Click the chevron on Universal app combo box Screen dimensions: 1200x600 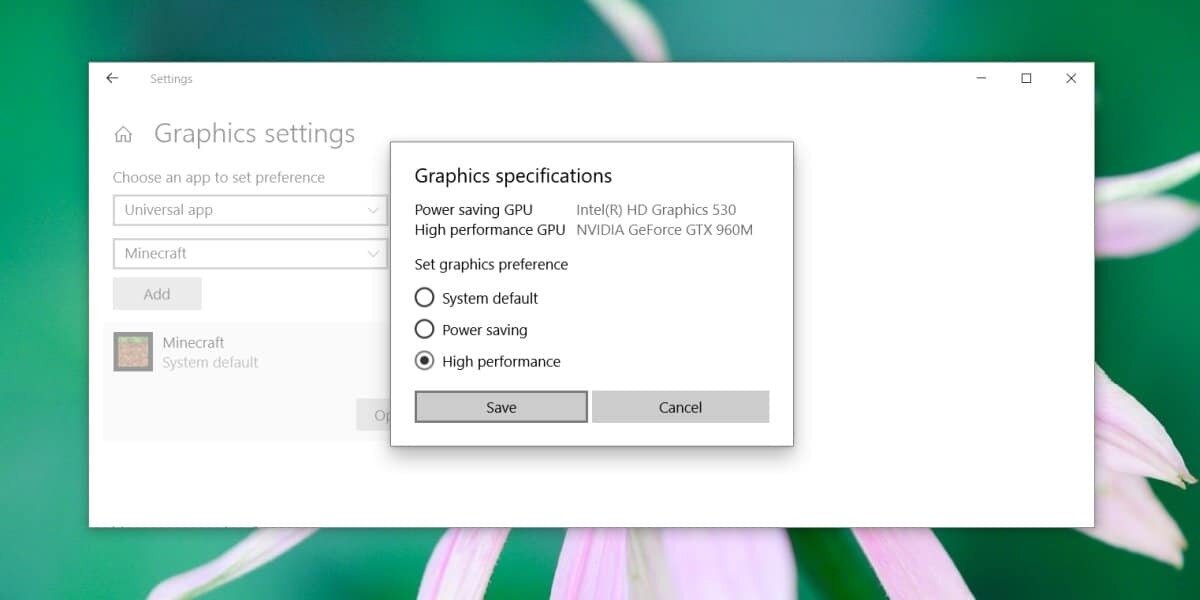[373, 210]
